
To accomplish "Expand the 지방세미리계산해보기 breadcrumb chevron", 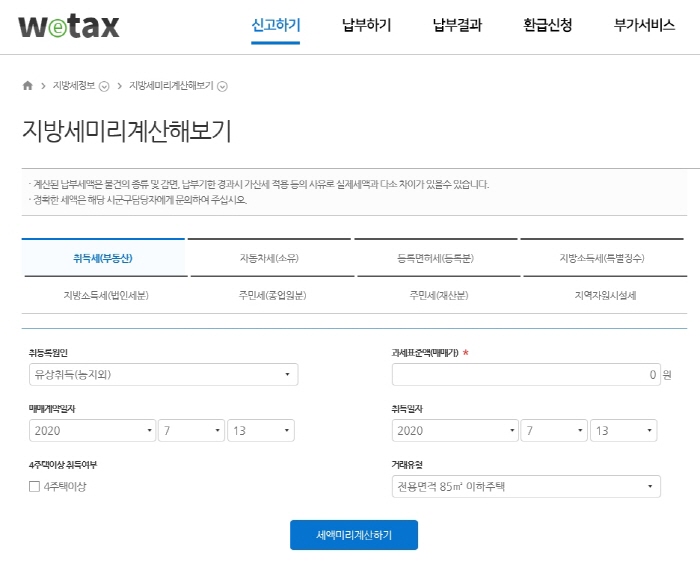I will coord(222,86).
